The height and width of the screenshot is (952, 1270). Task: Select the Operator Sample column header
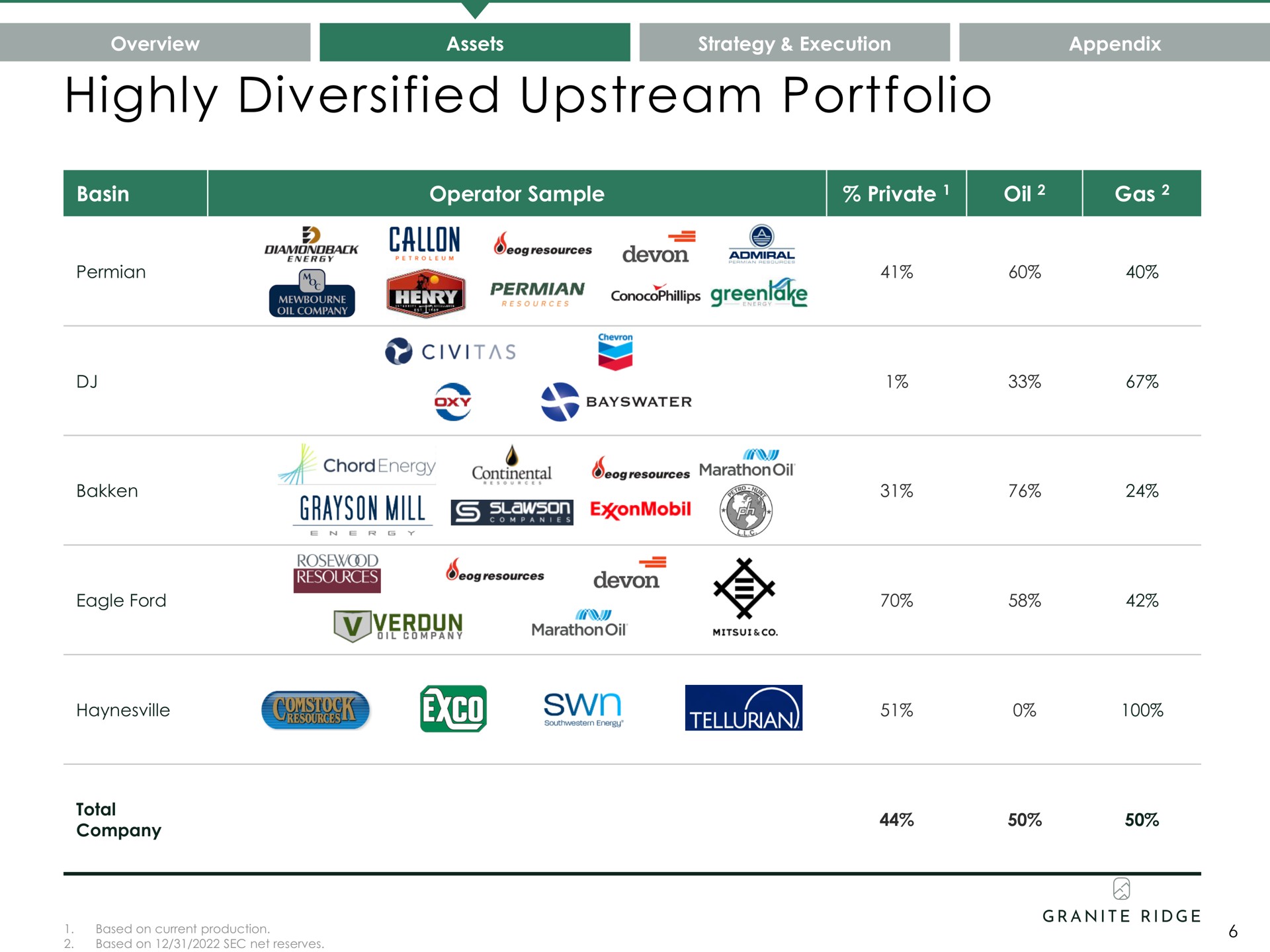click(x=517, y=194)
